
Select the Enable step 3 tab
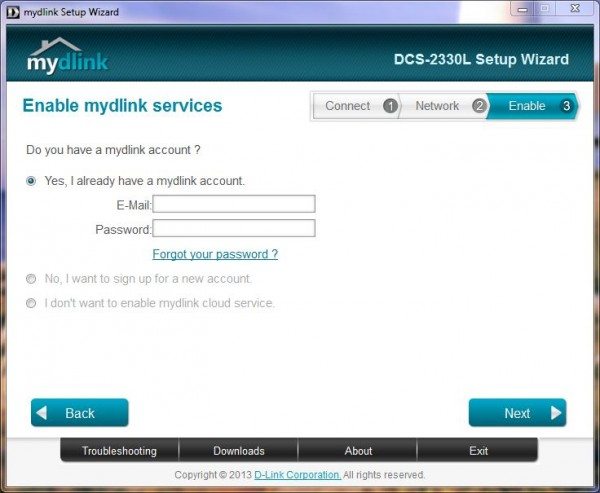[533, 106]
